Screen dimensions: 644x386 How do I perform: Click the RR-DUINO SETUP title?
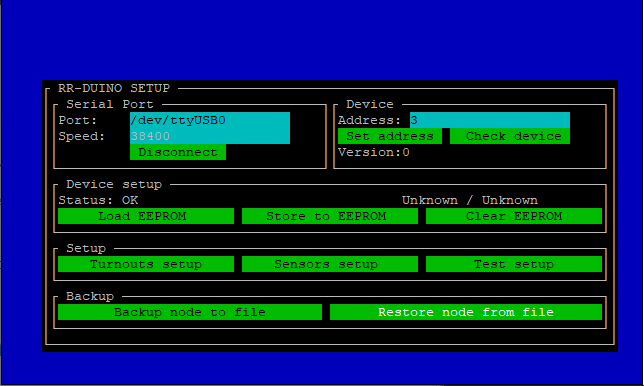point(114,88)
